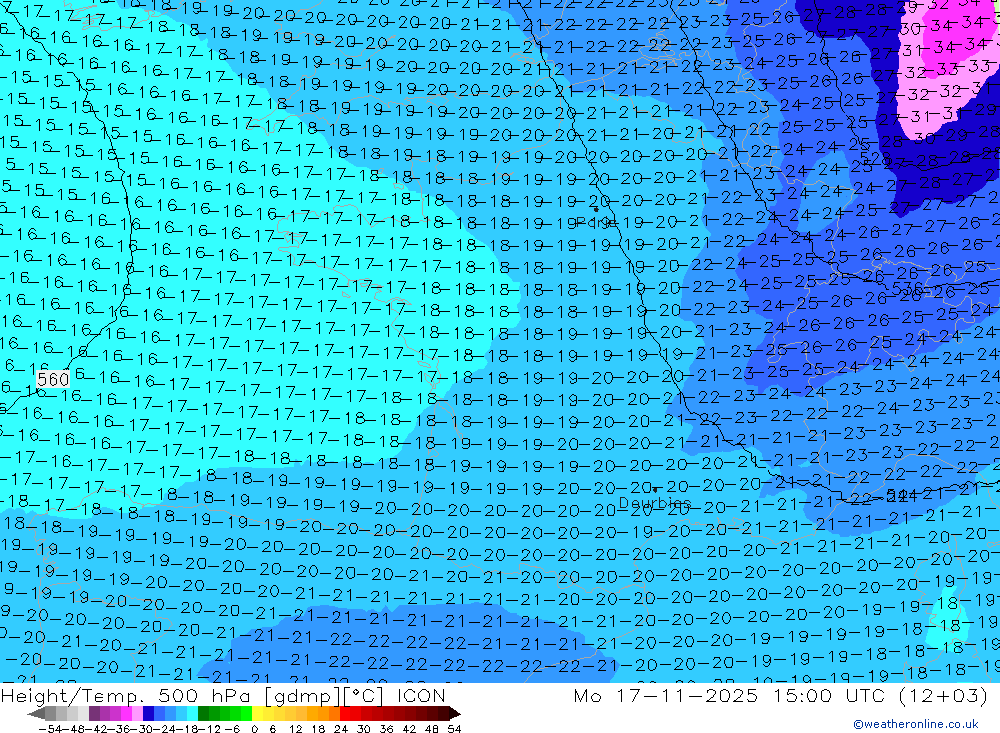This screenshot has width=1000, height=733.
Task: Click the 536 contour label
Action: coord(907,289)
